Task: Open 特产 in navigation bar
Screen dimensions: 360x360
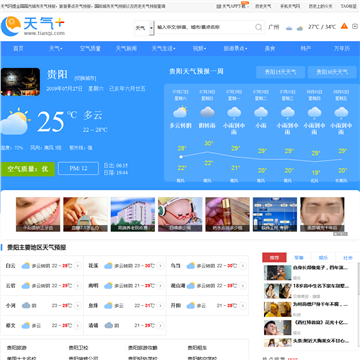Action: click(x=306, y=49)
